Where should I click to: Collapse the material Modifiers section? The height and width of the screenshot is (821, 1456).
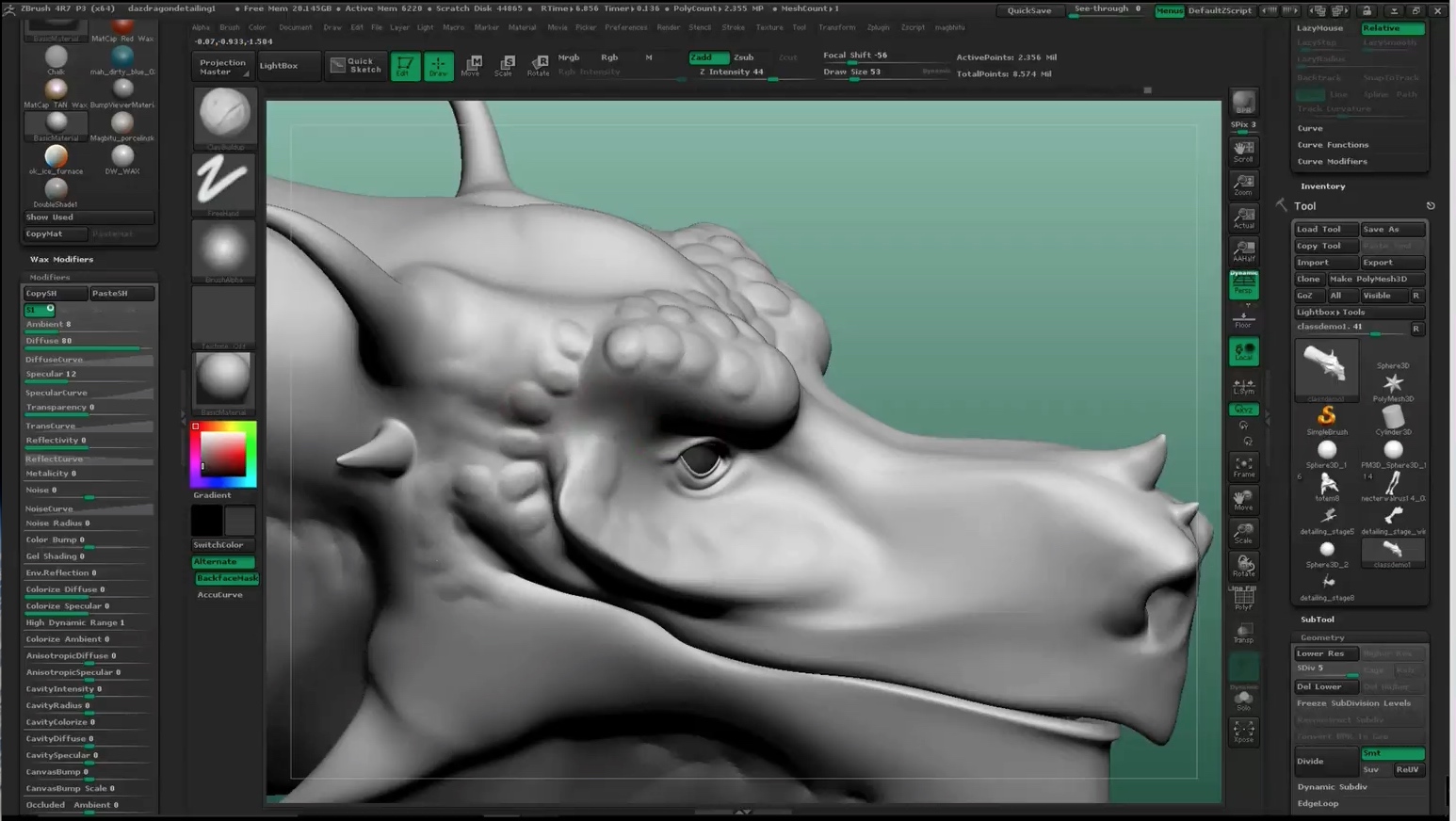(49, 278)
